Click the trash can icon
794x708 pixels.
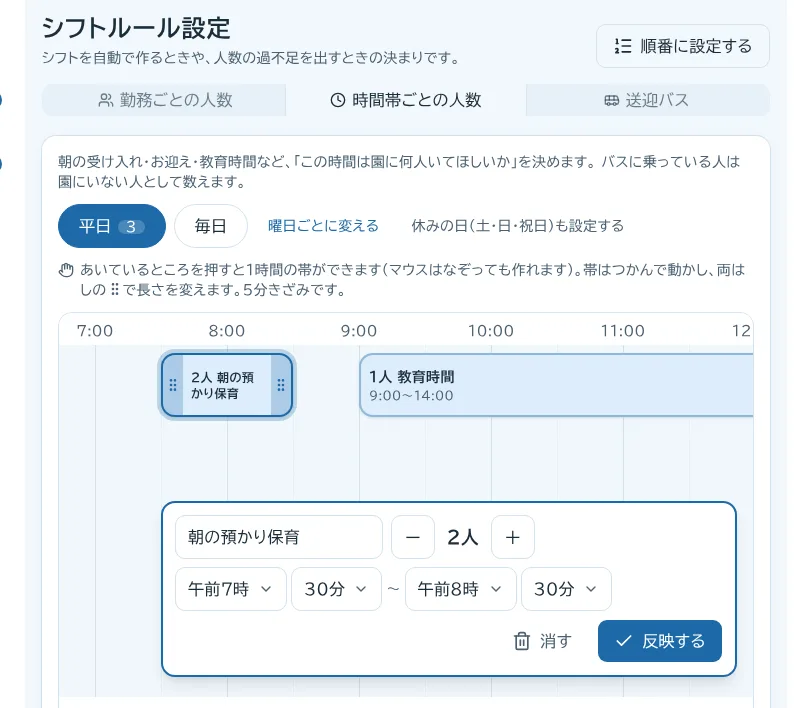pos(522,641)
